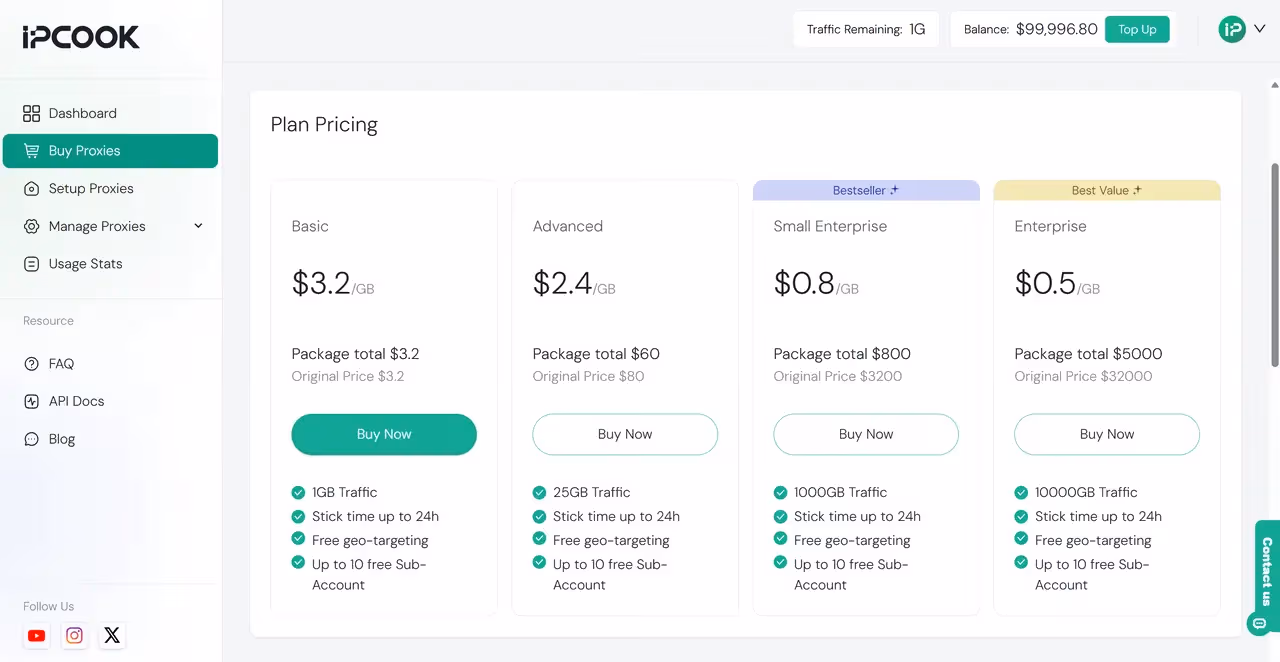This screenshot has height=662, width=1280.
Task: Open Setup Proxies via its gear icon
Action: [x=31, y=188]
